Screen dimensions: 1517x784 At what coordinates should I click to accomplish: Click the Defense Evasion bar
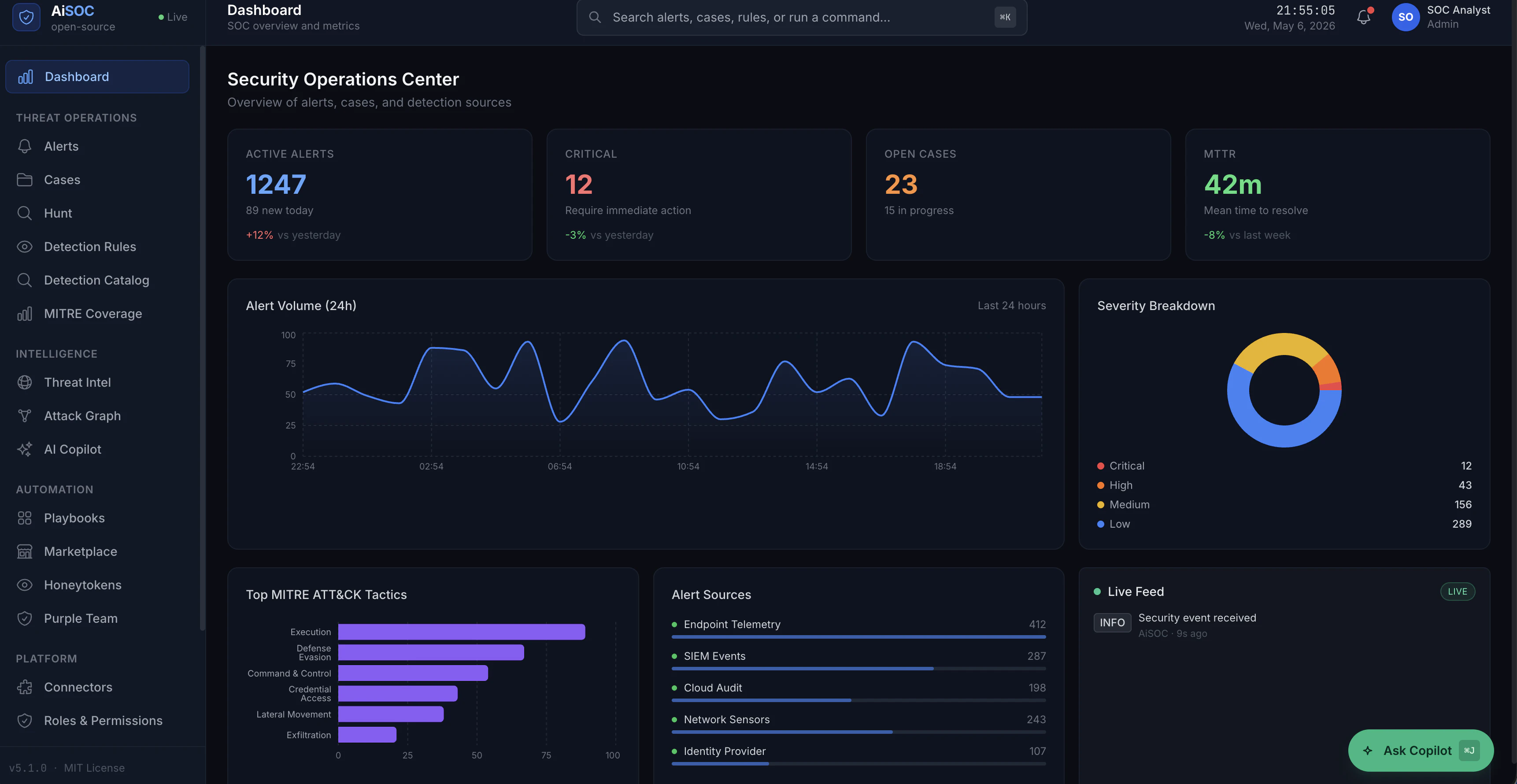click(x=431, y=653)
